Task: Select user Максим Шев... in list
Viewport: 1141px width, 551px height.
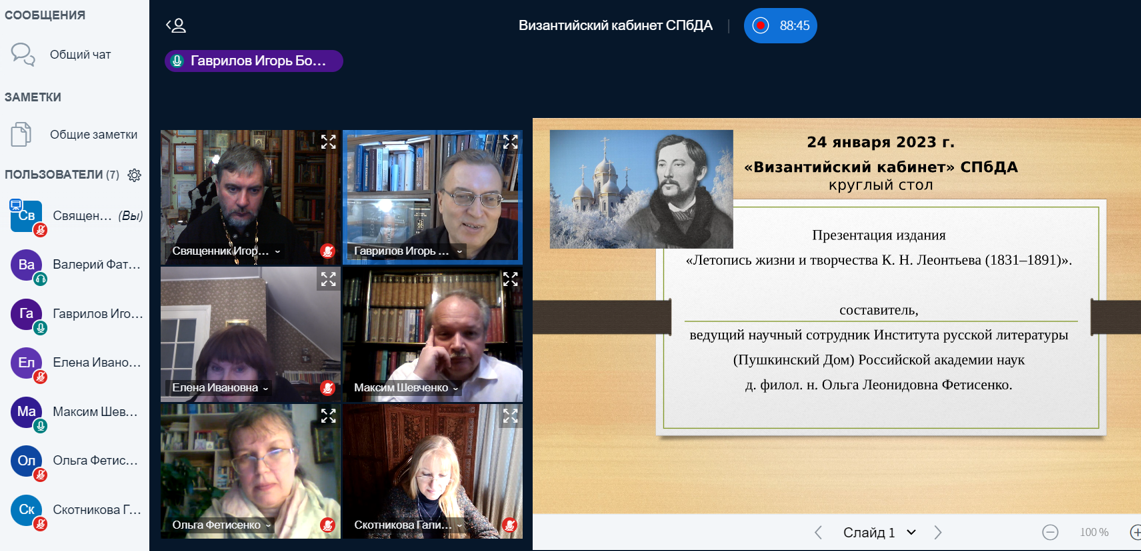Action: click(74, 412)
